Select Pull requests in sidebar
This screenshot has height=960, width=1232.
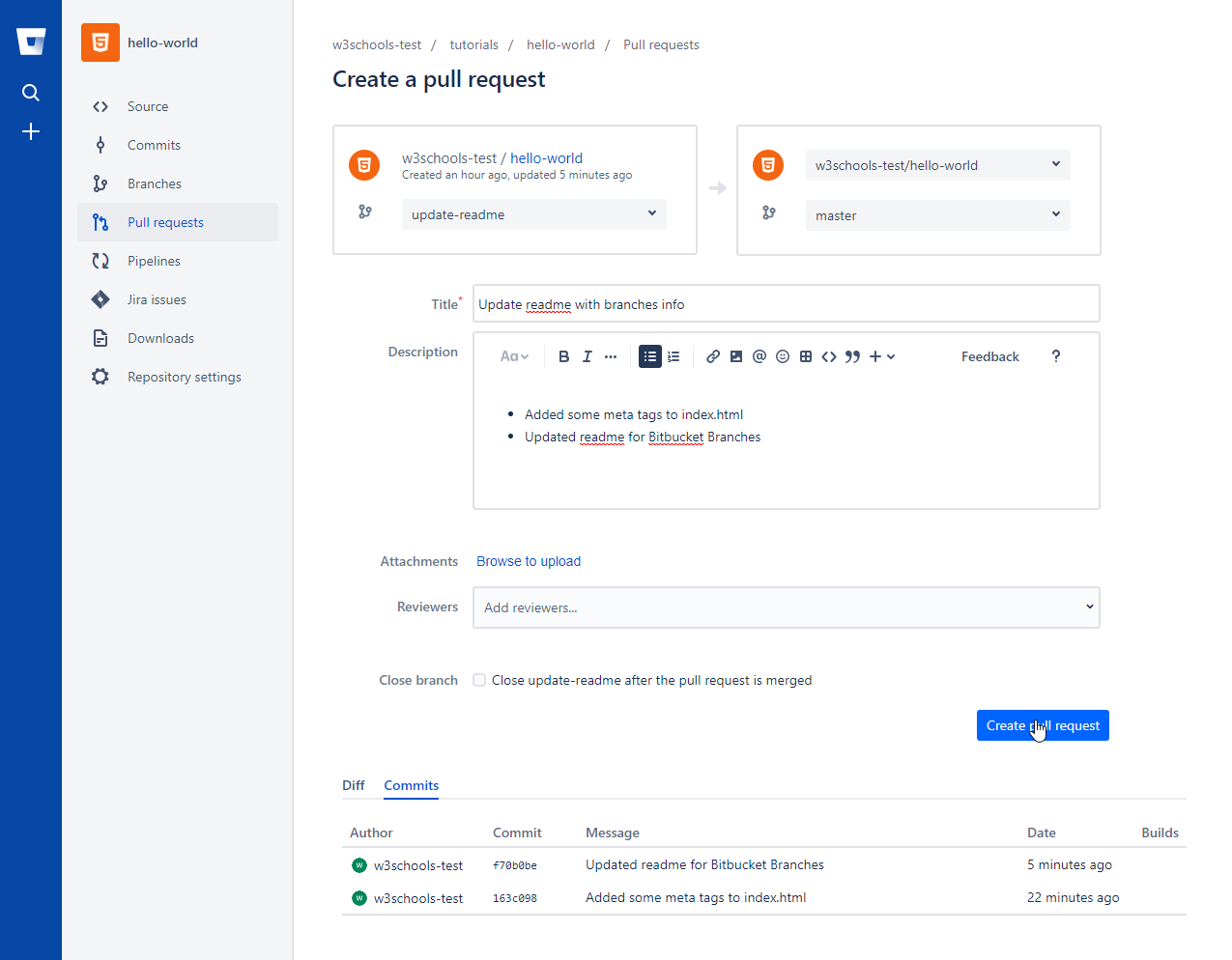[x=178, y=222]
